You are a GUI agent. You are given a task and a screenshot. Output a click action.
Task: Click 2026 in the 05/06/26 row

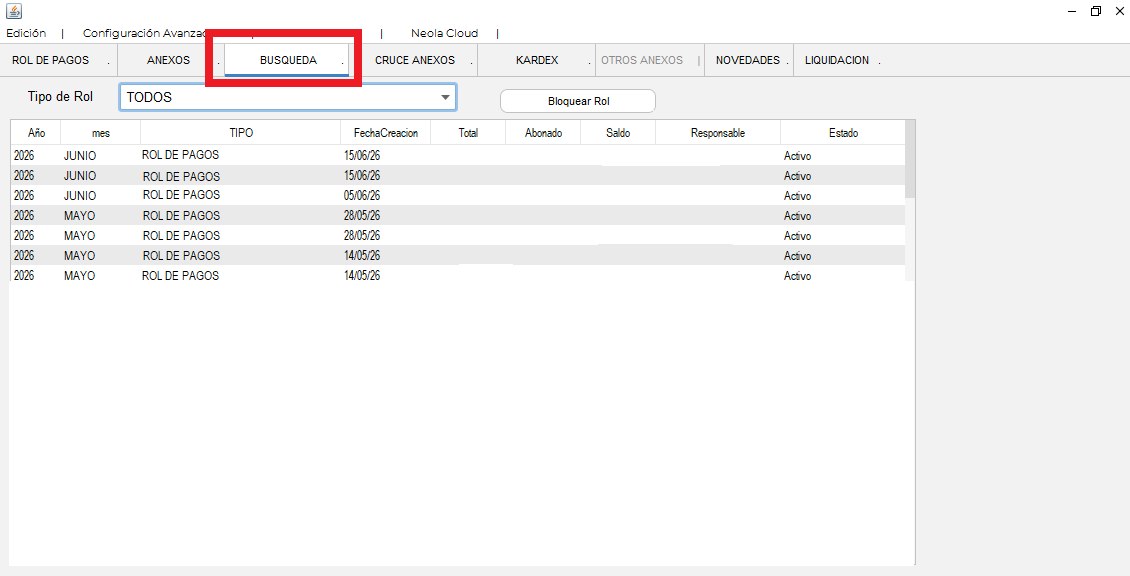coord(24,195)
